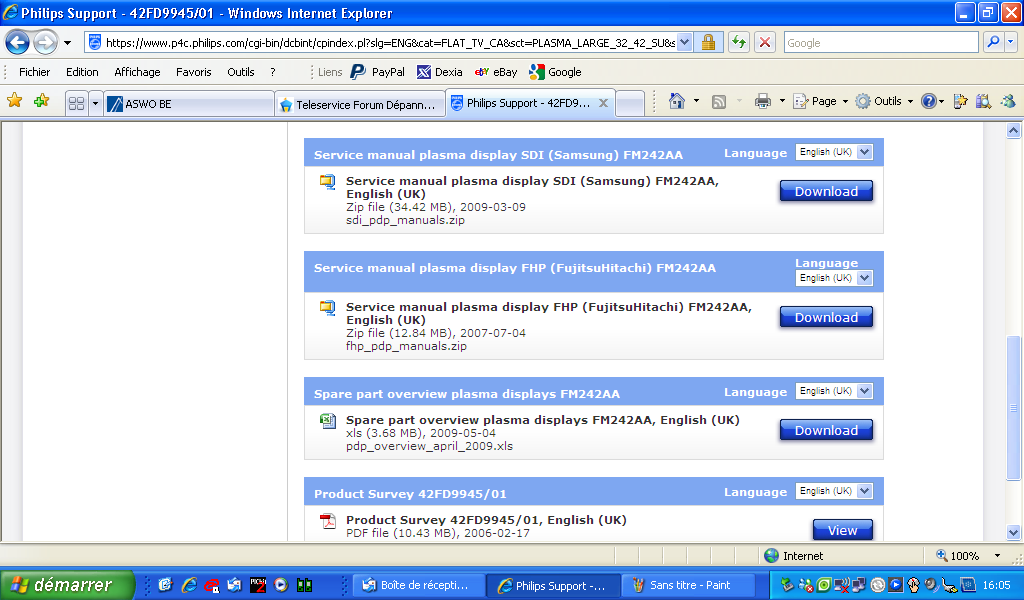Click the Excel file icon for spare parts
The image size is (1024, 600).
click(327, 420)
